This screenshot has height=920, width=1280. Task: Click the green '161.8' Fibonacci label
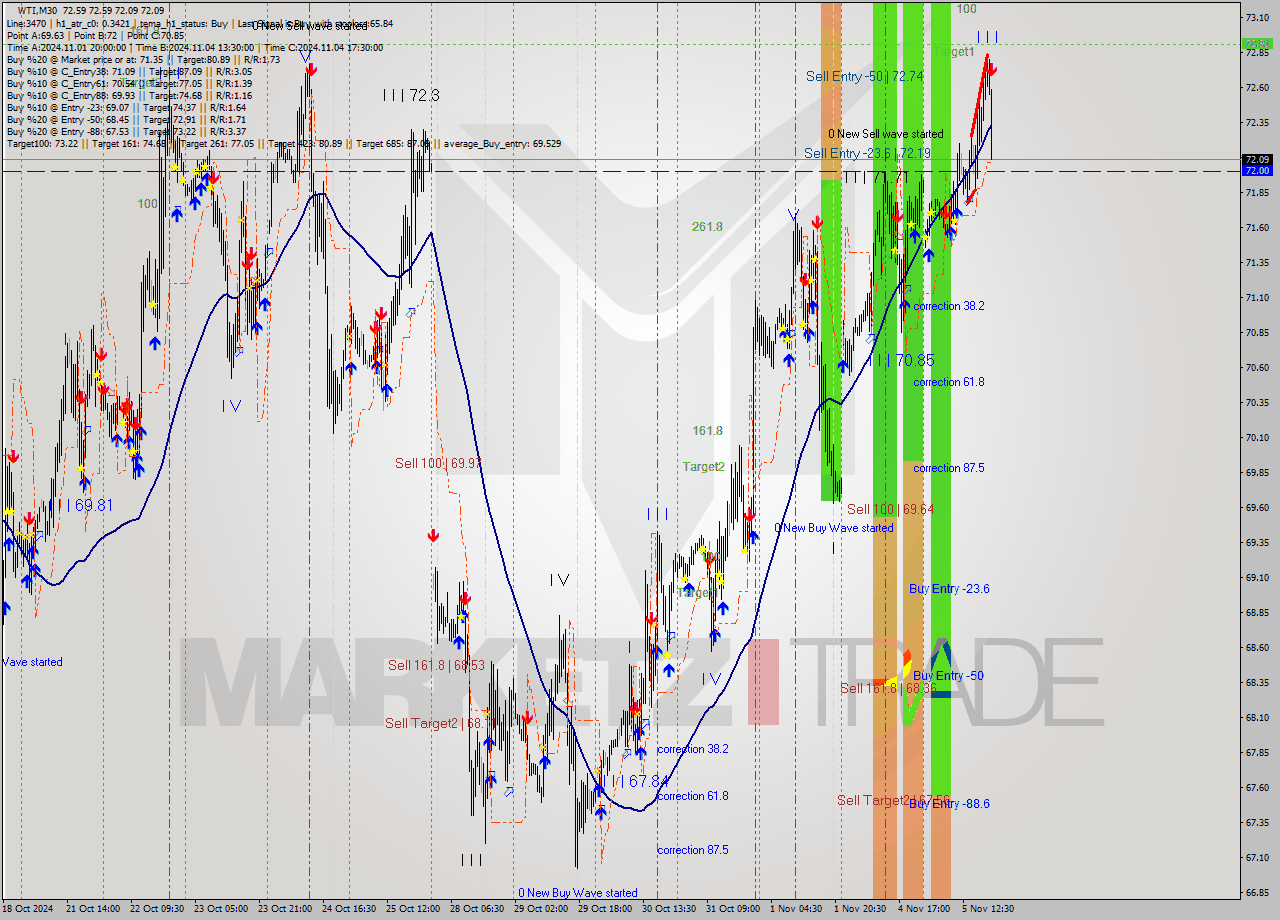(707, 431)
